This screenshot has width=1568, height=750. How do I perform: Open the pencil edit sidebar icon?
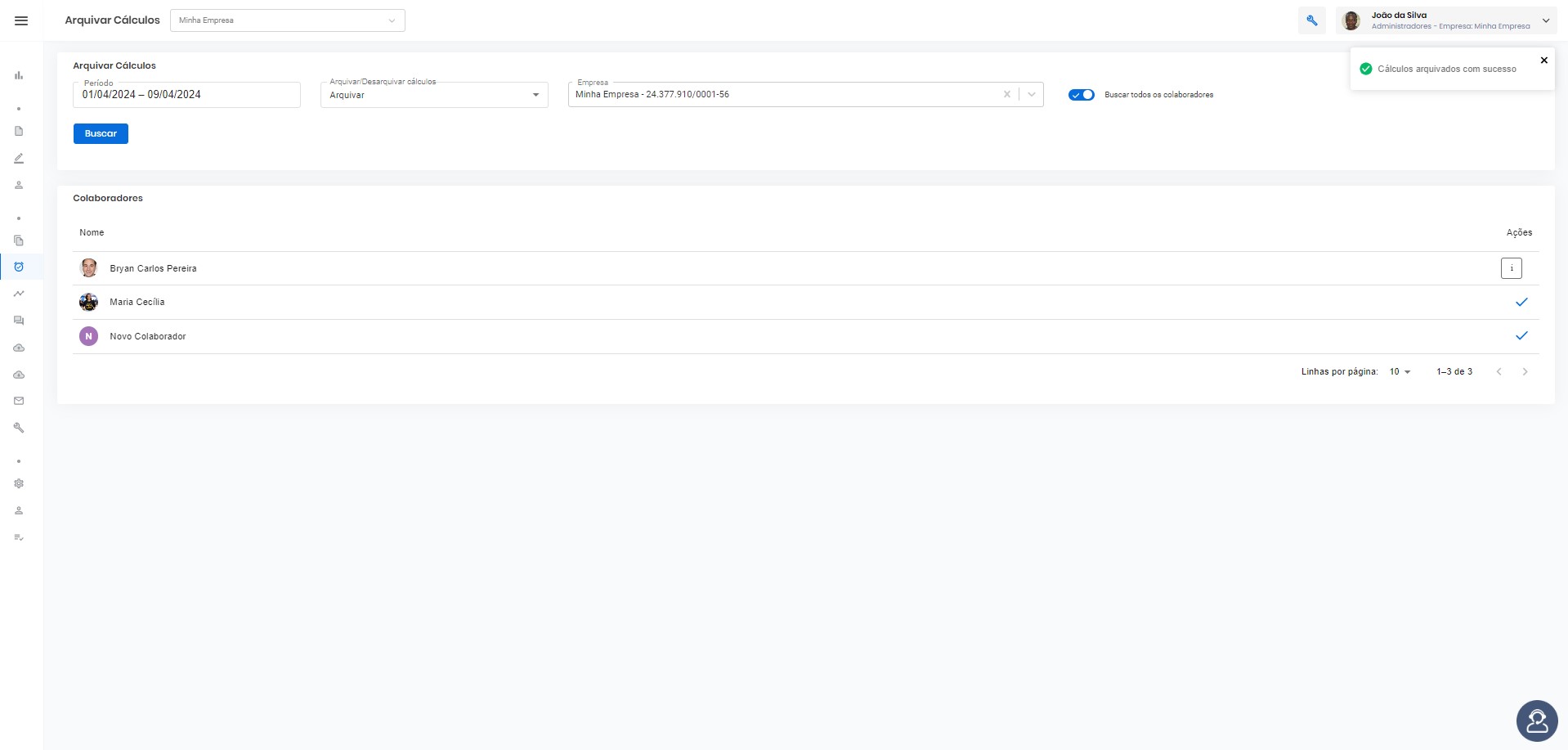pyautogui.click(x=19, y=158)
